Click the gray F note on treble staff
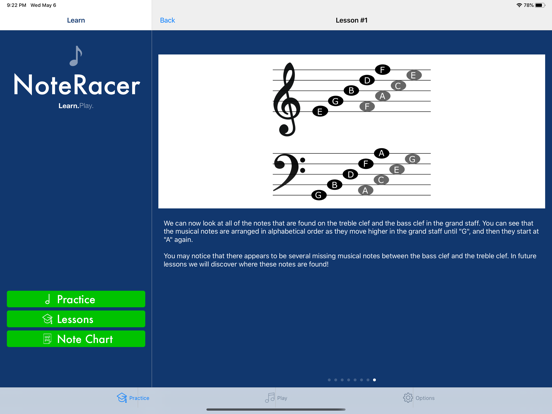The width and height of the screenshot is (552, 414). click(x=367, y=106)
